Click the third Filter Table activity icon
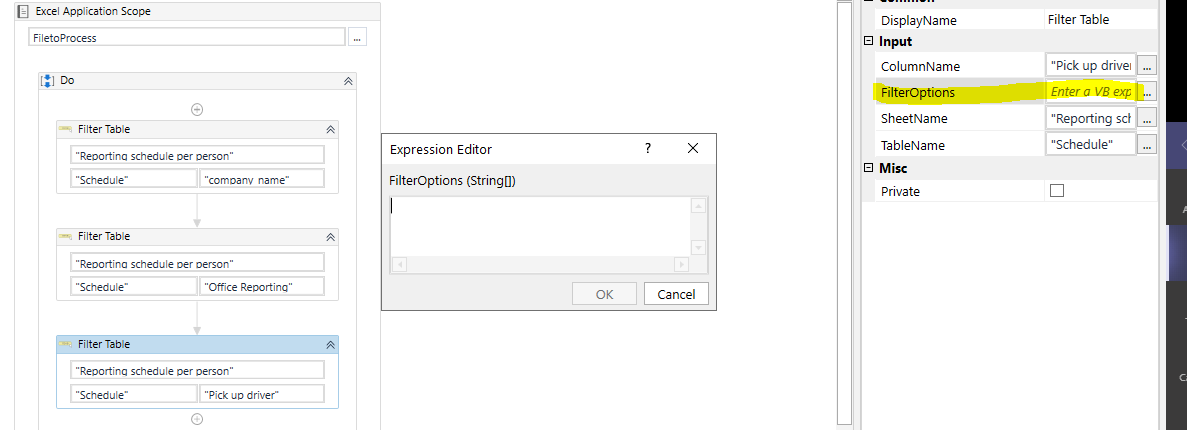Viewport: 1187px width, 430px height. (65, 344)
